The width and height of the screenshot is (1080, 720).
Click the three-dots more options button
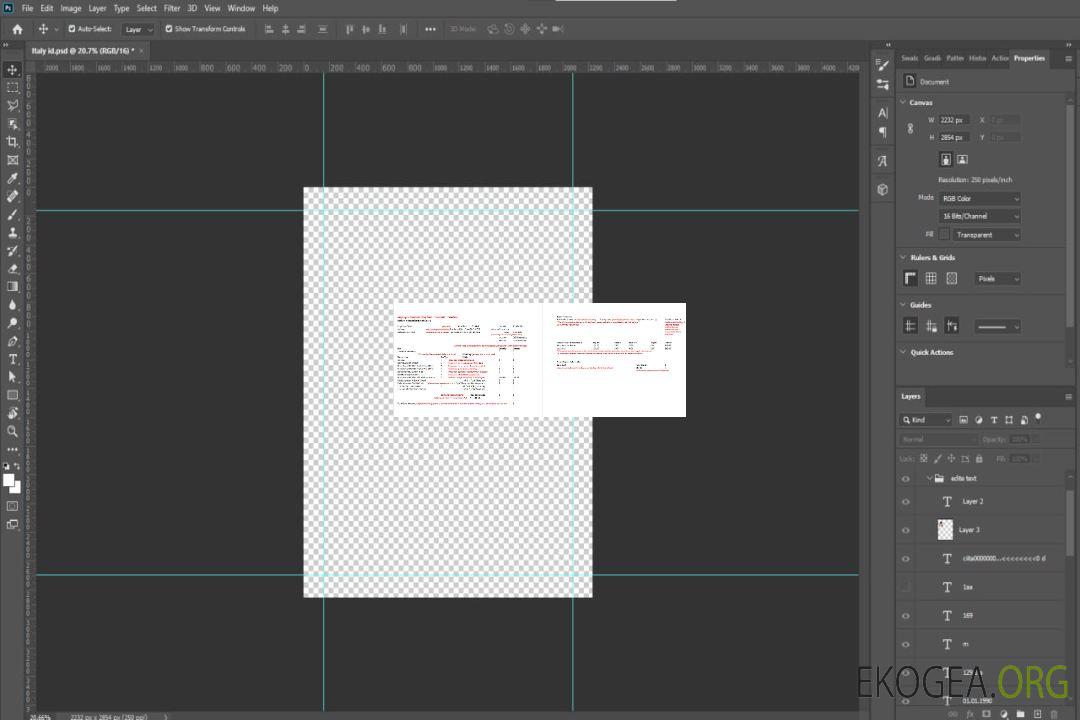point(430,29)
